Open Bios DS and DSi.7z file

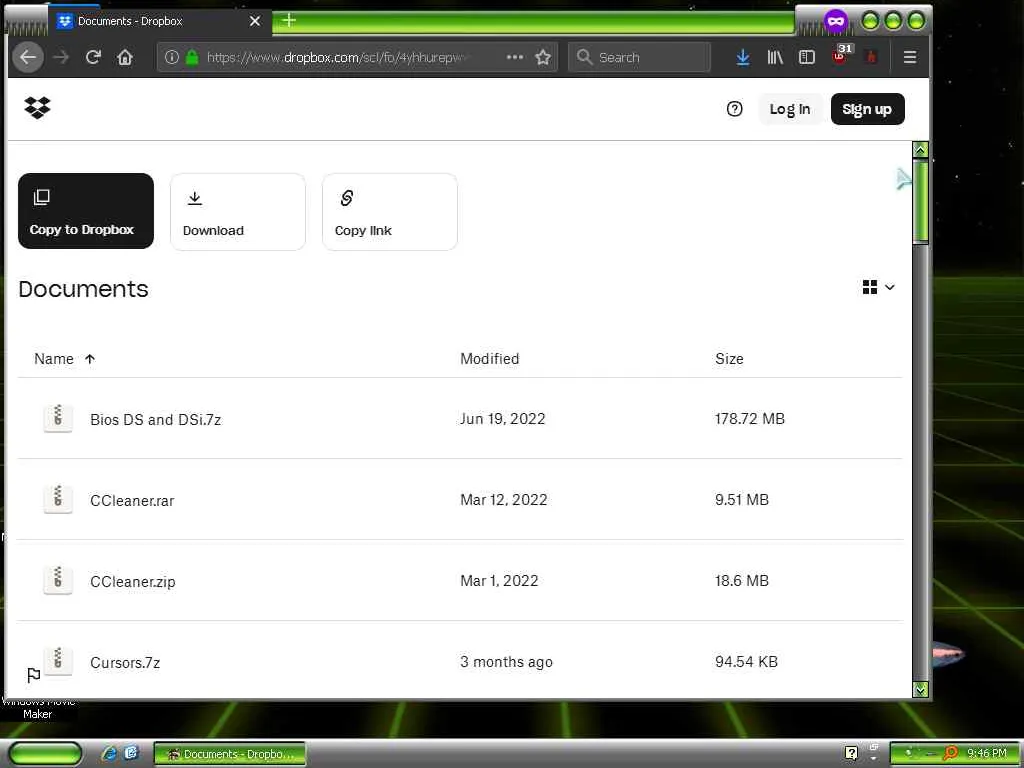[155, 419]
